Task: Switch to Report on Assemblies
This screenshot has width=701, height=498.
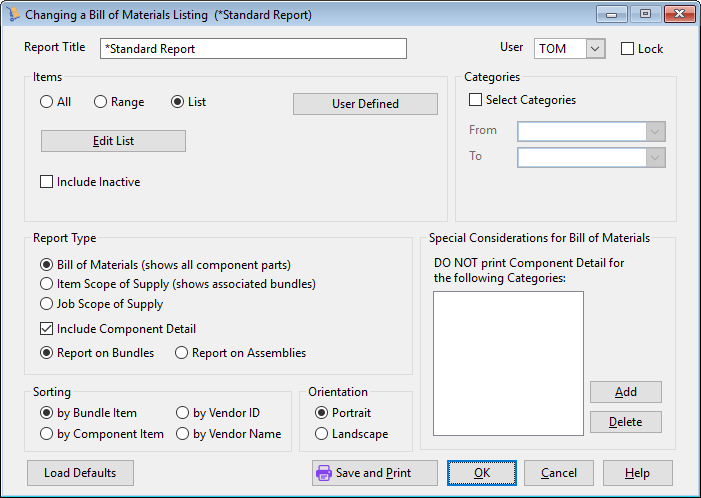Action: click(182, 353)
